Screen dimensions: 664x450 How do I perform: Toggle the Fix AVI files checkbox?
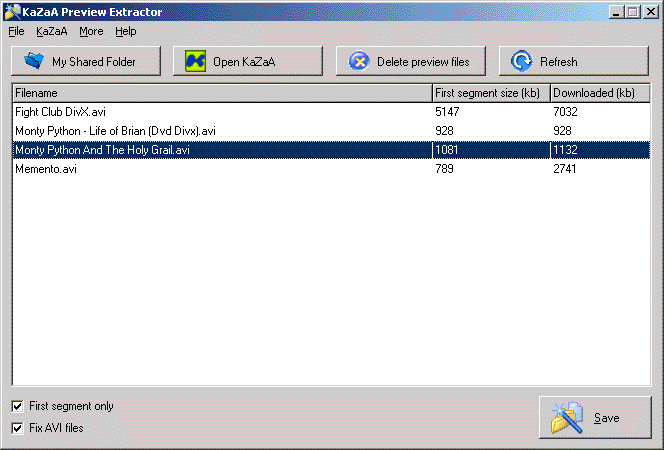click(17, 428)
